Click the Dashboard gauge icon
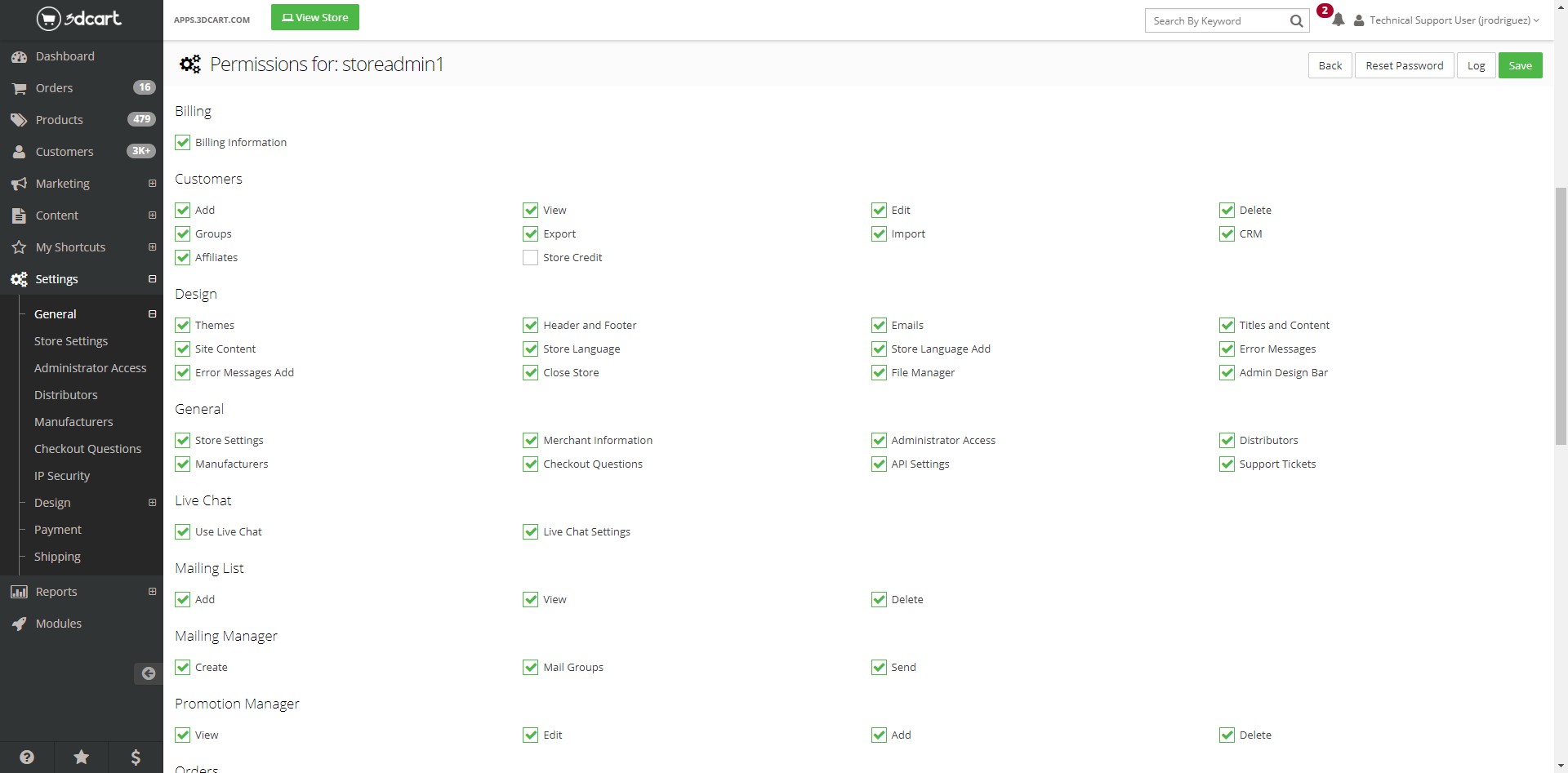Viewport: 1568px width, 773px height. (x=19, y=57)
